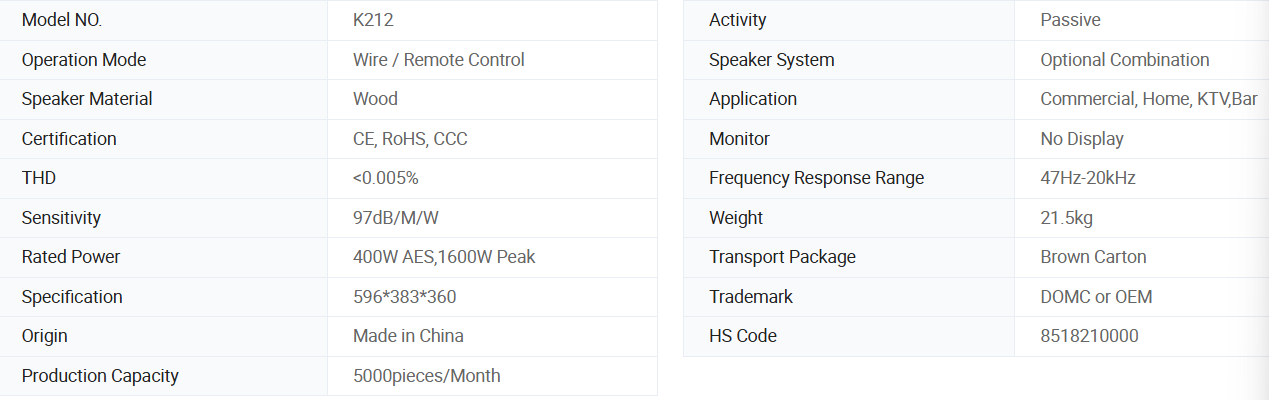
Task: Select the Optional Combination value
Action: tap(1124, 60)
